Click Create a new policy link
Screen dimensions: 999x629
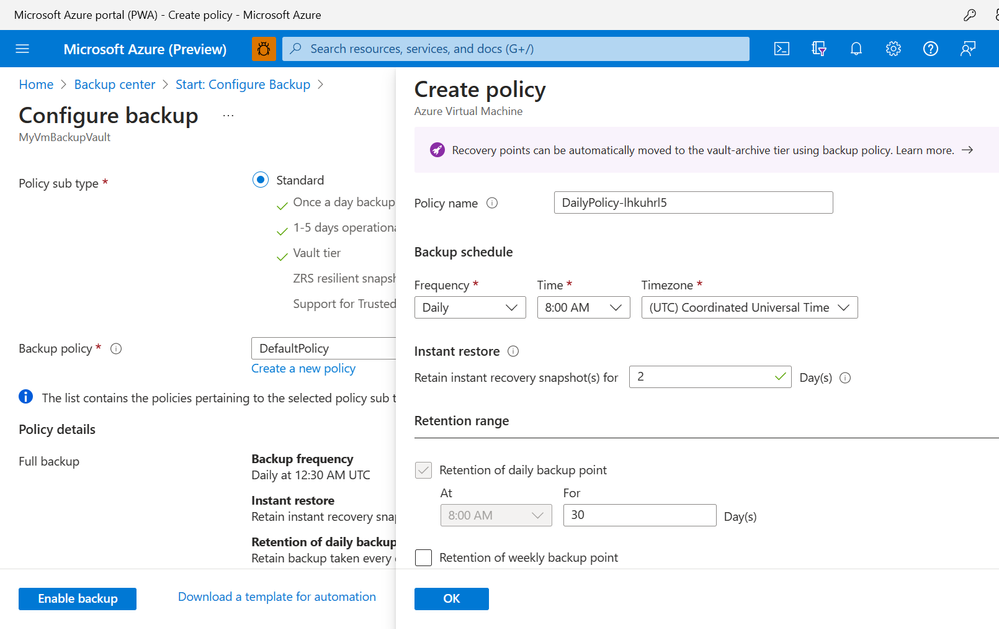[x=303, y=368]
